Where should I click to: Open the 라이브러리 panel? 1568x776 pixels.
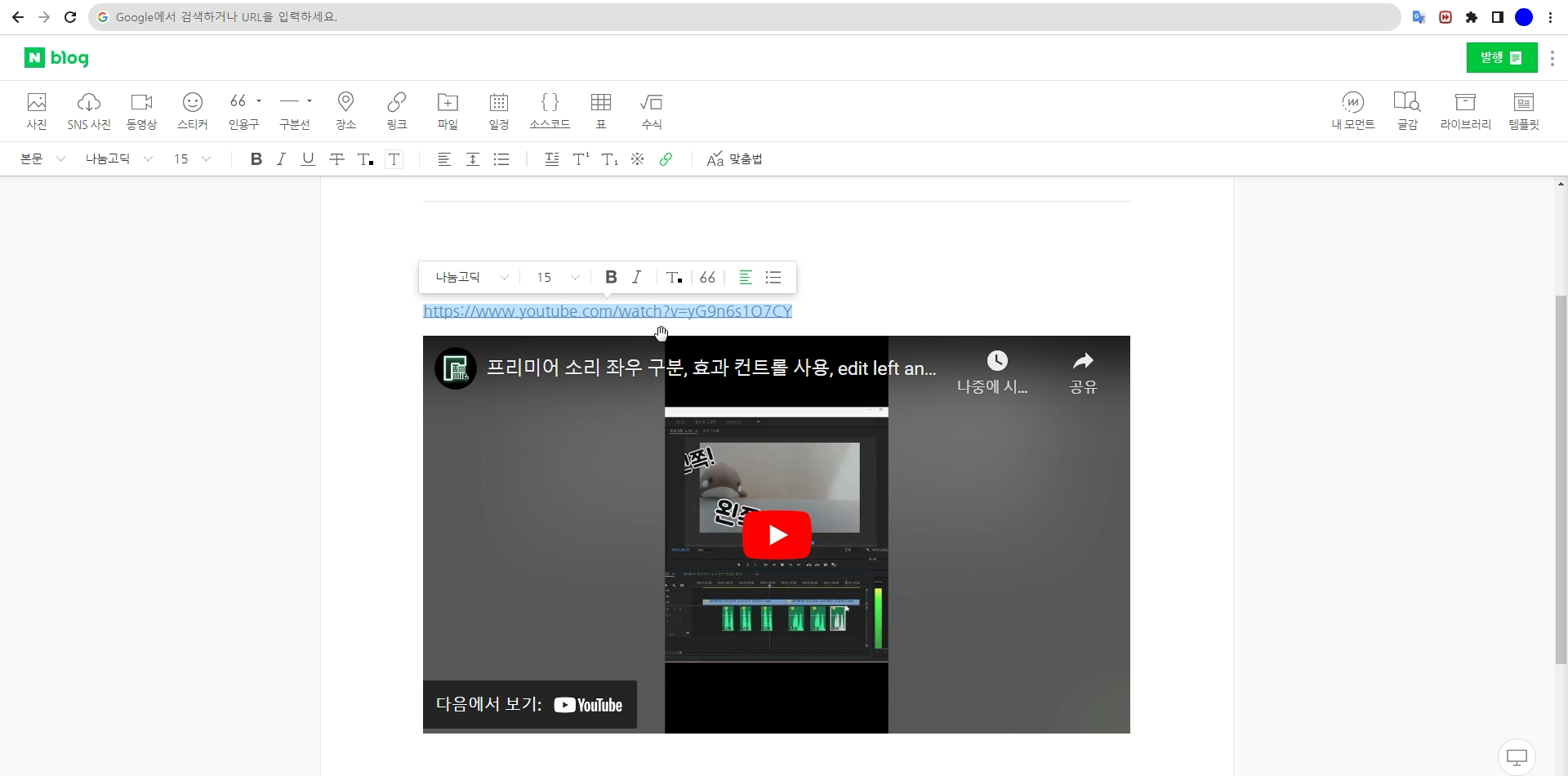pos(1466,111)
